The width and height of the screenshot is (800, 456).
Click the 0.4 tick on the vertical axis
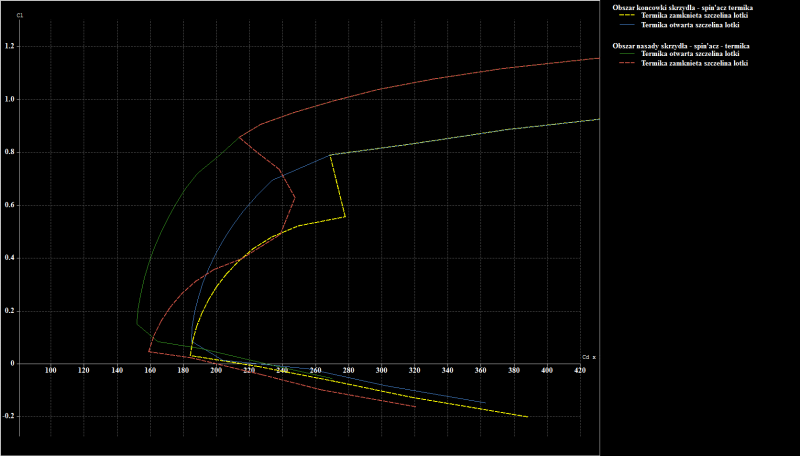[x=9, y=258]
